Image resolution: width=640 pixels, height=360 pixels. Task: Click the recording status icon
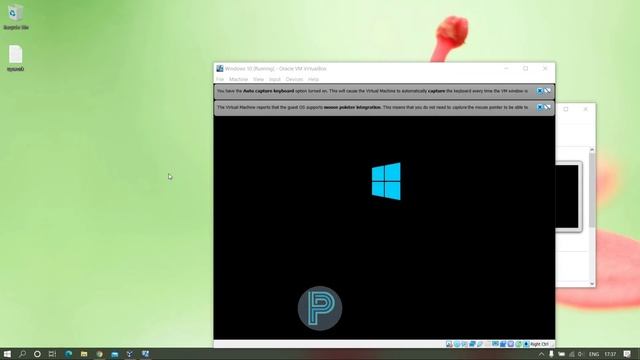503,344
